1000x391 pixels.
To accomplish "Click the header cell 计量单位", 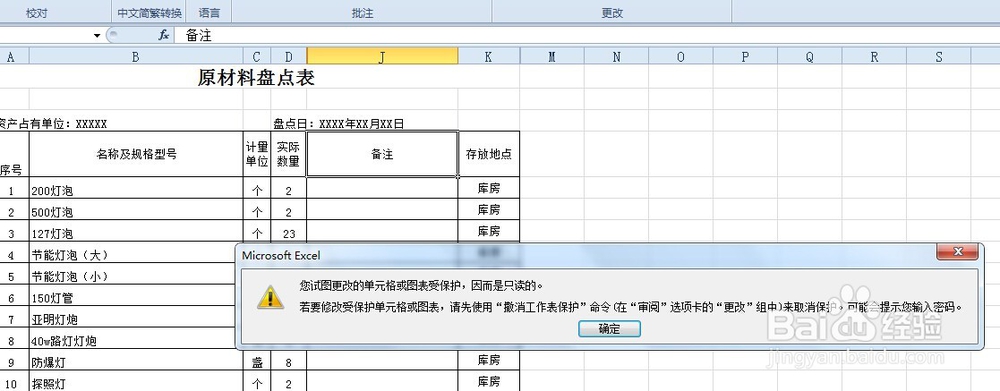I will [257, 154].
